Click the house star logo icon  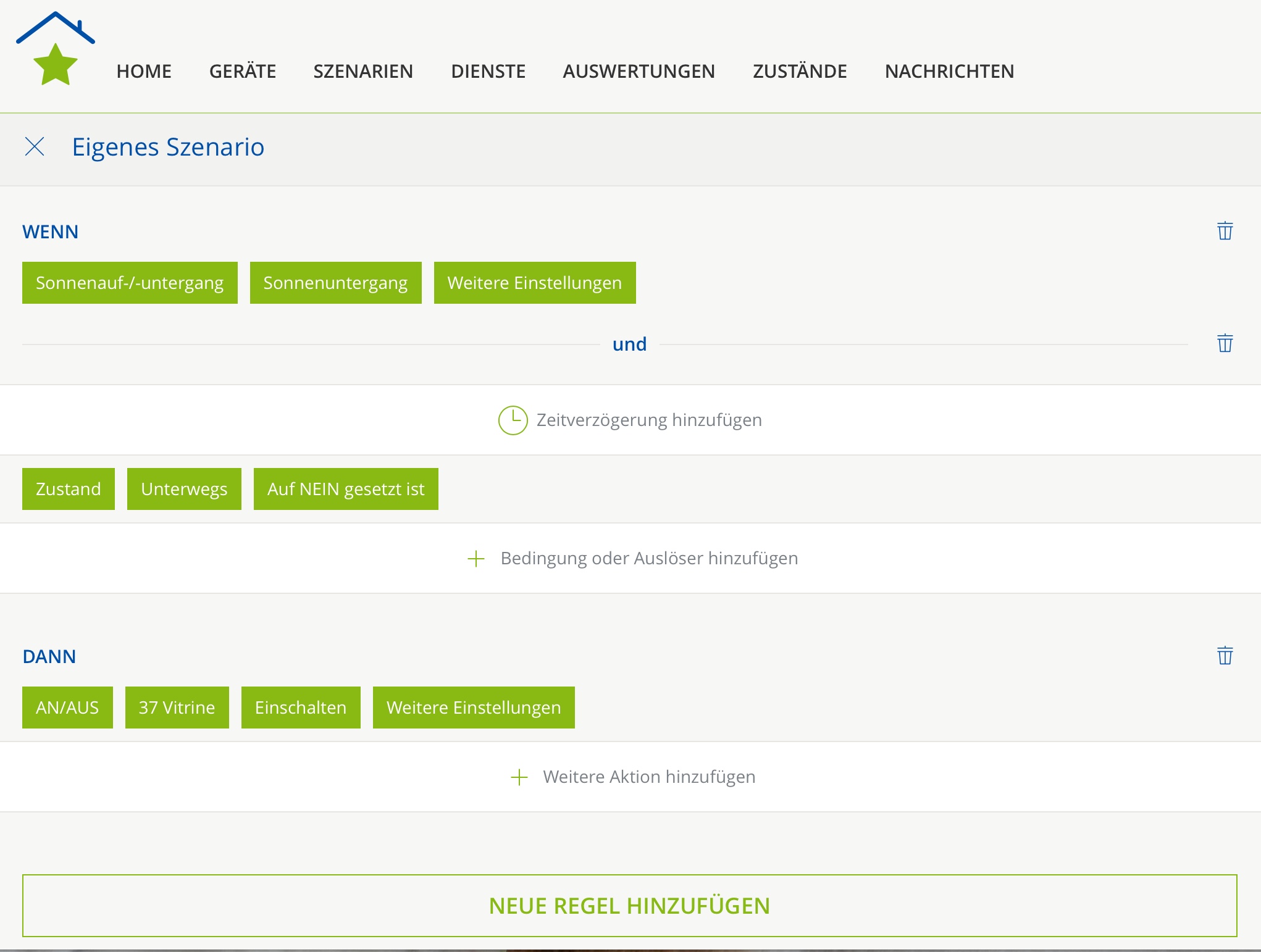click(x=56, y=49)
